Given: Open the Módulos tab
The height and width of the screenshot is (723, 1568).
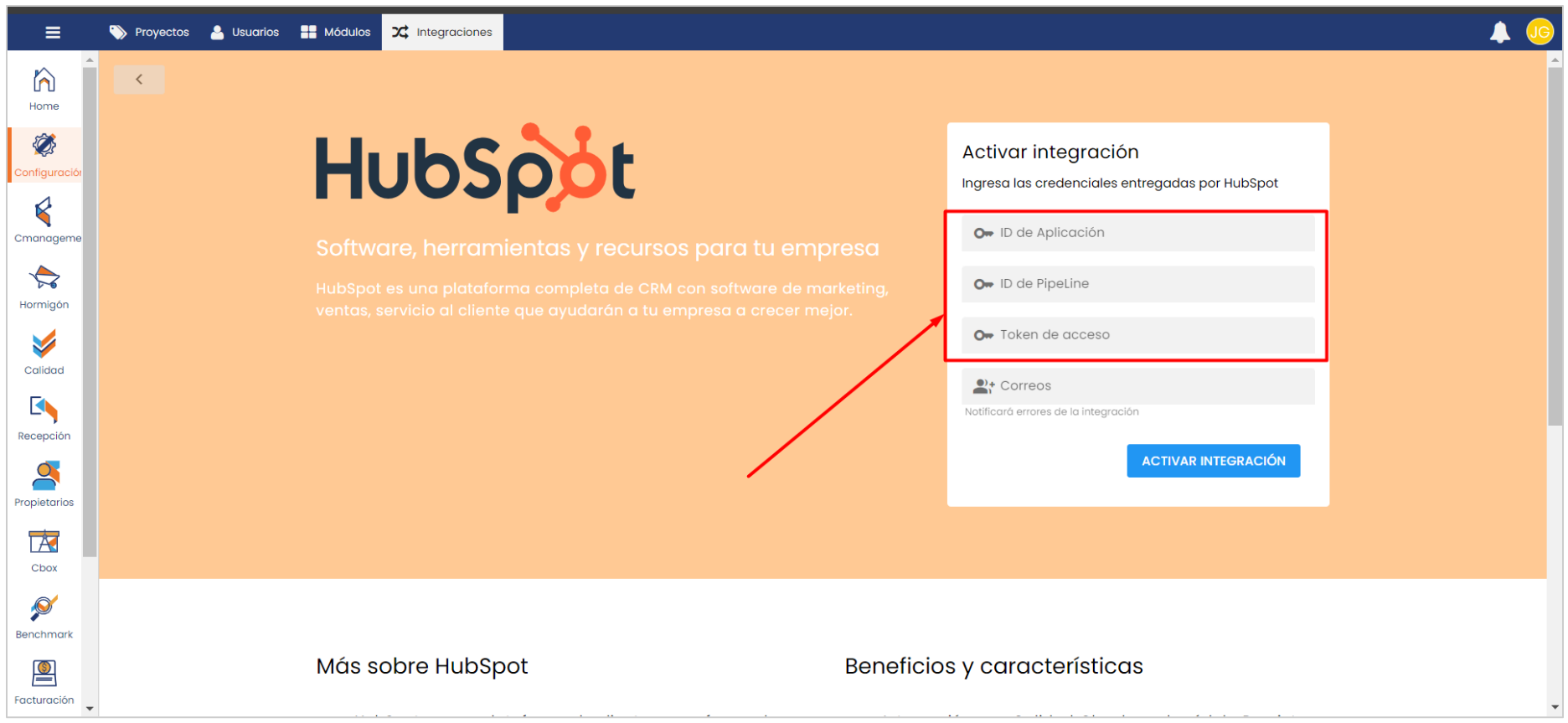Looking at the screenshot, I should coord(336,33).
